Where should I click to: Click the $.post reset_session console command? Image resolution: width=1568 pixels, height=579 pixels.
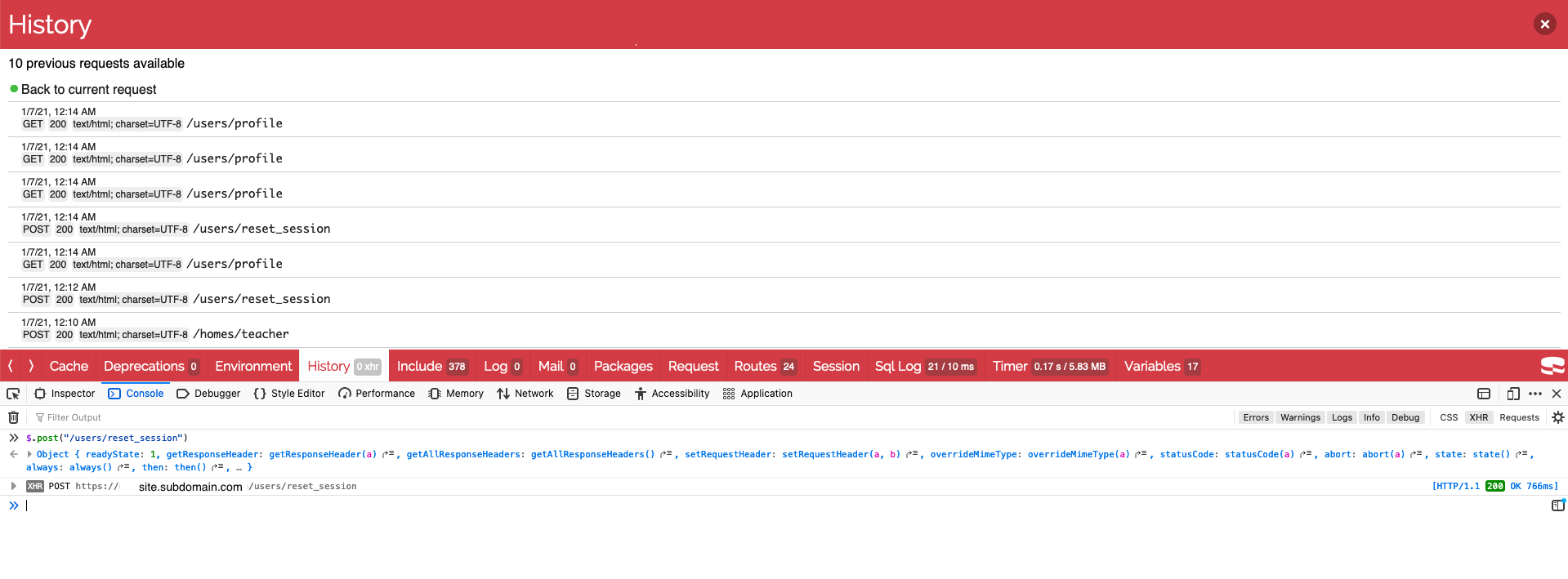coord(107,438)
